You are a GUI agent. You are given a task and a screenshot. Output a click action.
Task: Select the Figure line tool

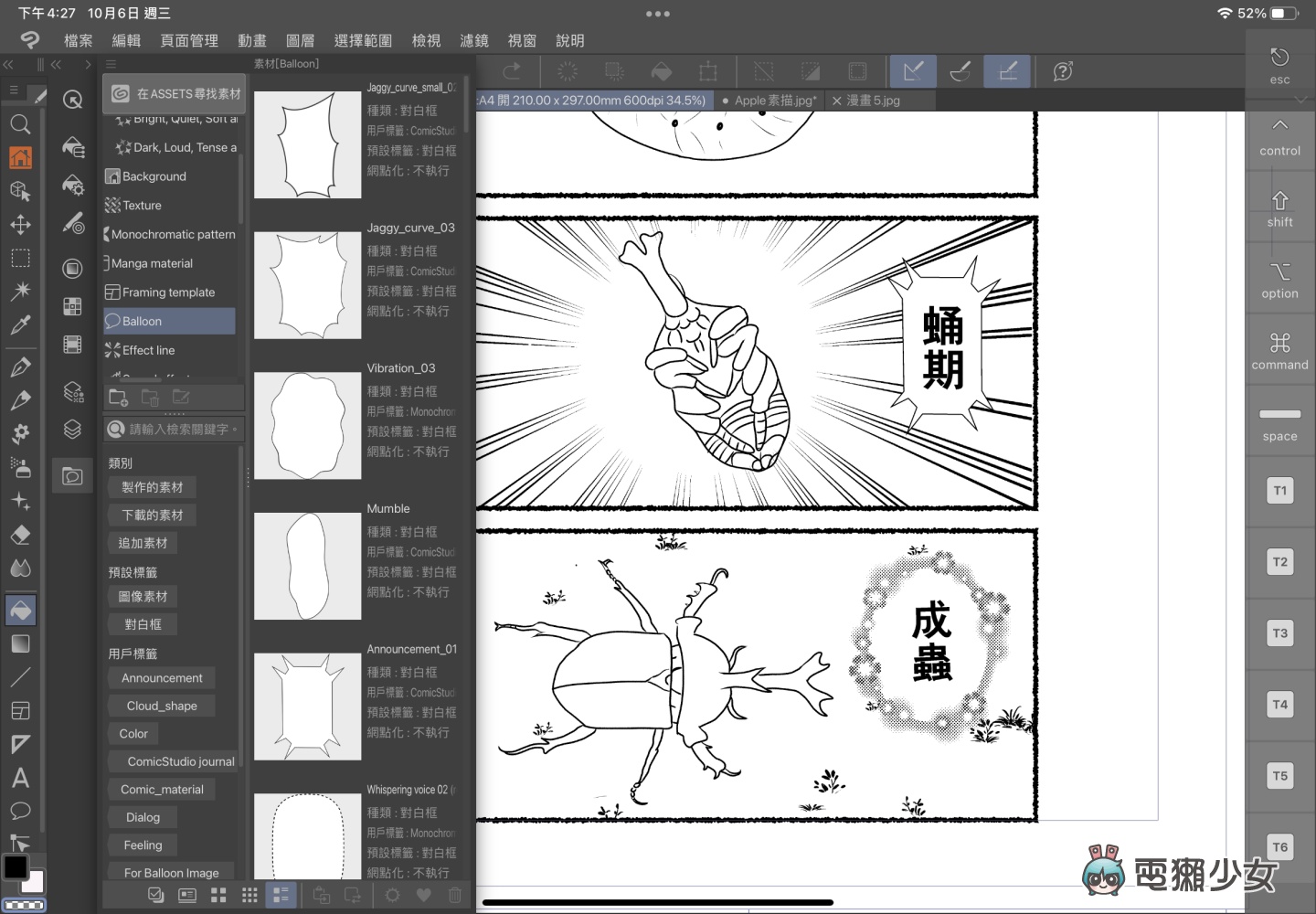(20, 677)
